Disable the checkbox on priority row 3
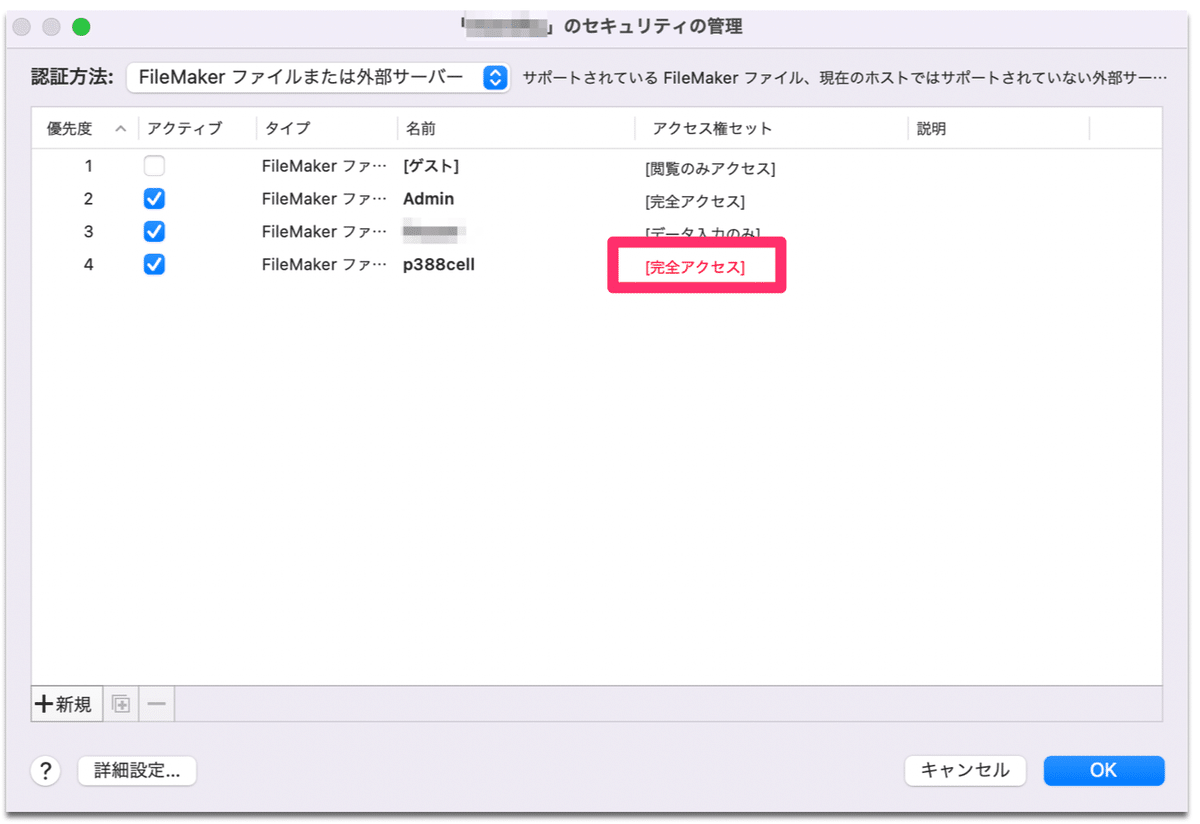This screenshot has height=824, width=1200. click(154, 231)
